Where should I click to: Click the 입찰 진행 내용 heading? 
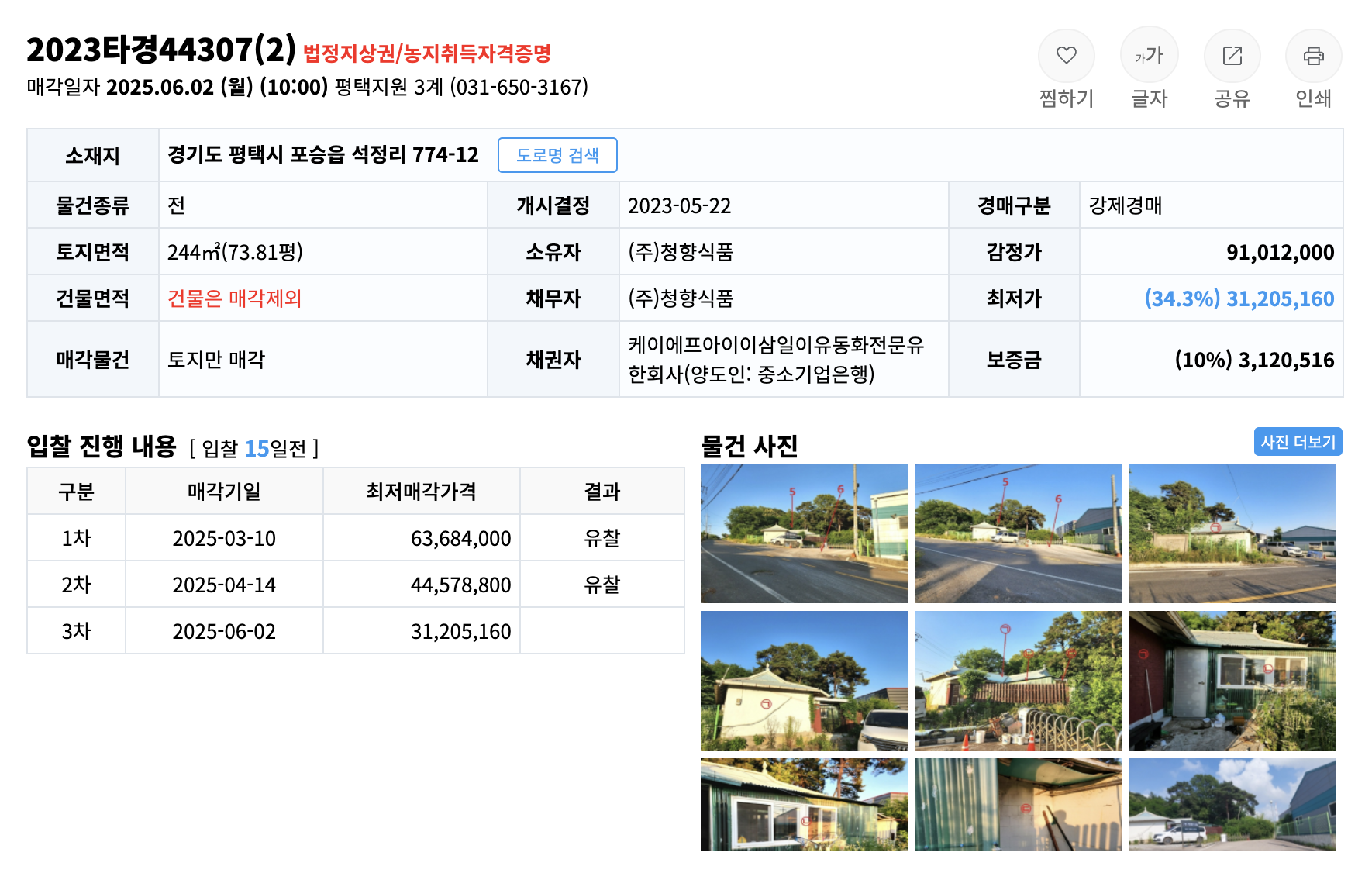point(102,446)
